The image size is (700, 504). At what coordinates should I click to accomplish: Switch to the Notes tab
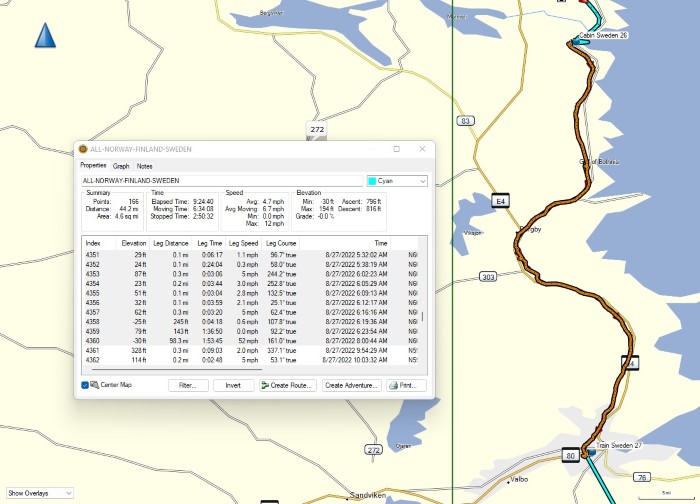[x=144, y=166]
